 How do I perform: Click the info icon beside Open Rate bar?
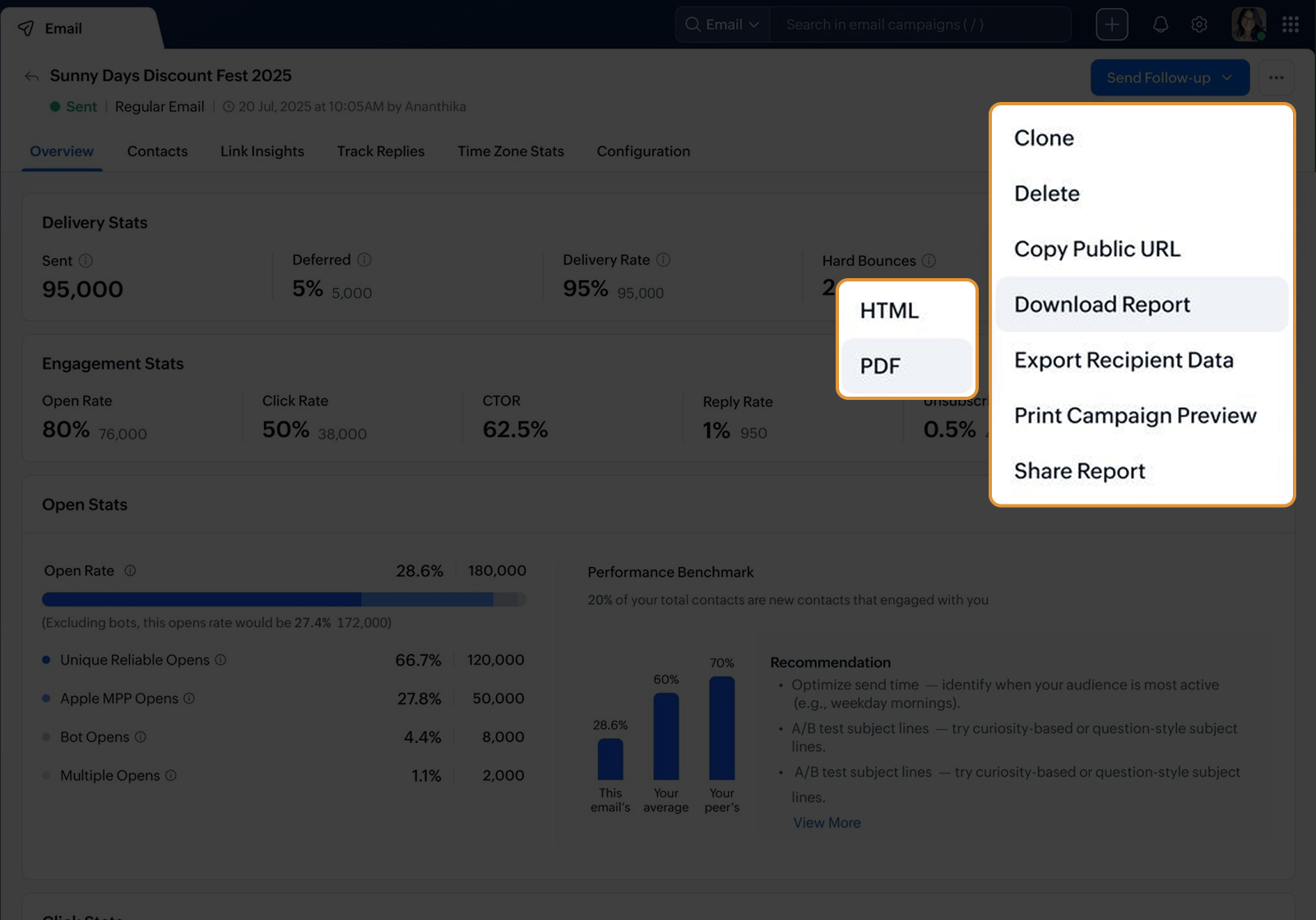[x=130, y=570]
